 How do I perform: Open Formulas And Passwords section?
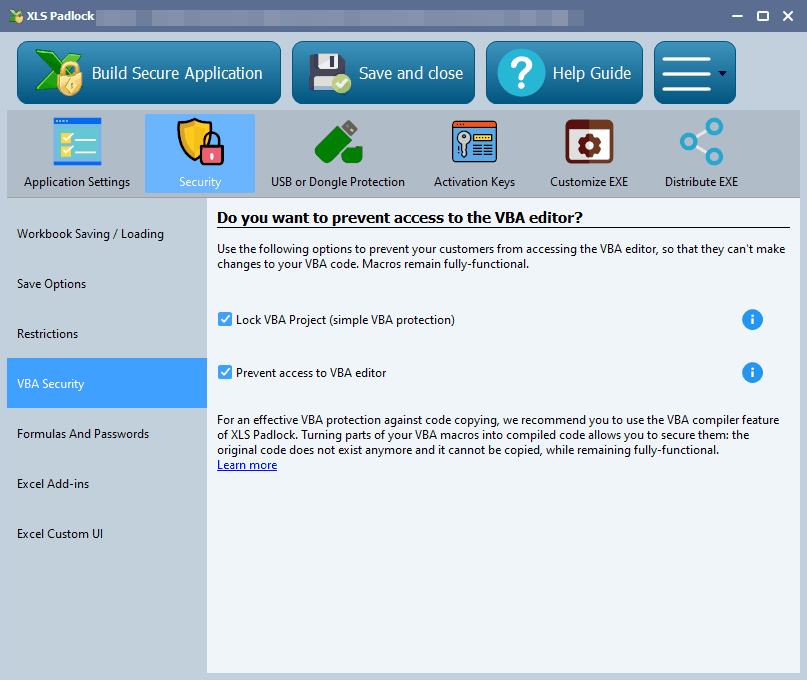(83, 434)
